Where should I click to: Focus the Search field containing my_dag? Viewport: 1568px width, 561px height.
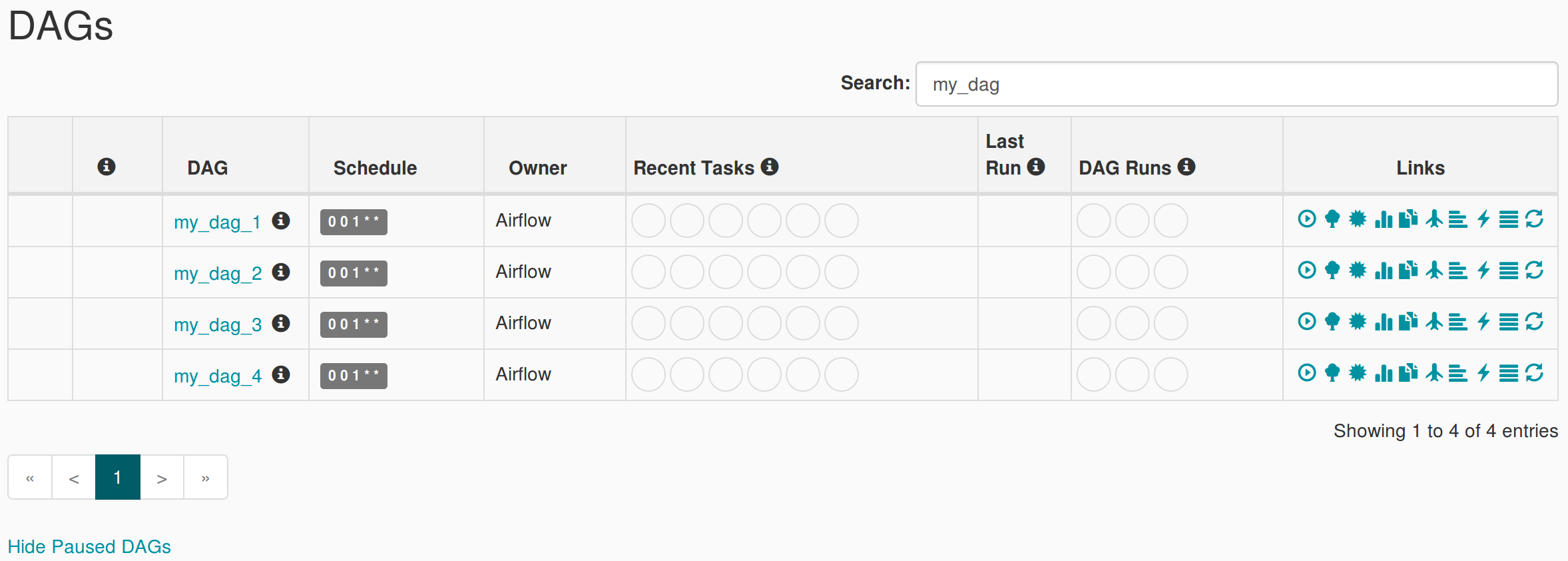(x=1236, y=84)
